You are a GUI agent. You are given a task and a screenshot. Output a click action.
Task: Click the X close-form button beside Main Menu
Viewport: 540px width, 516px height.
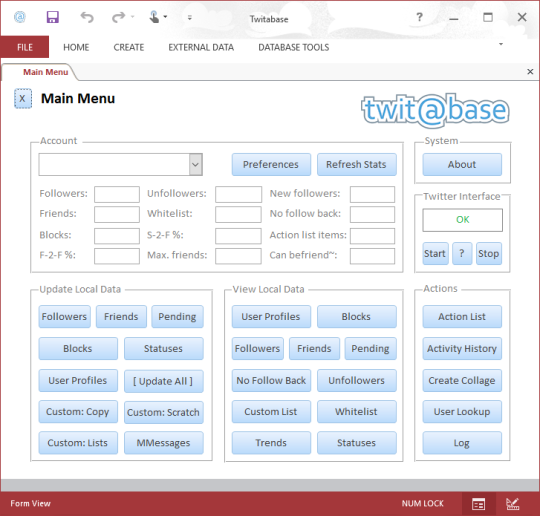tap(23, 99)
